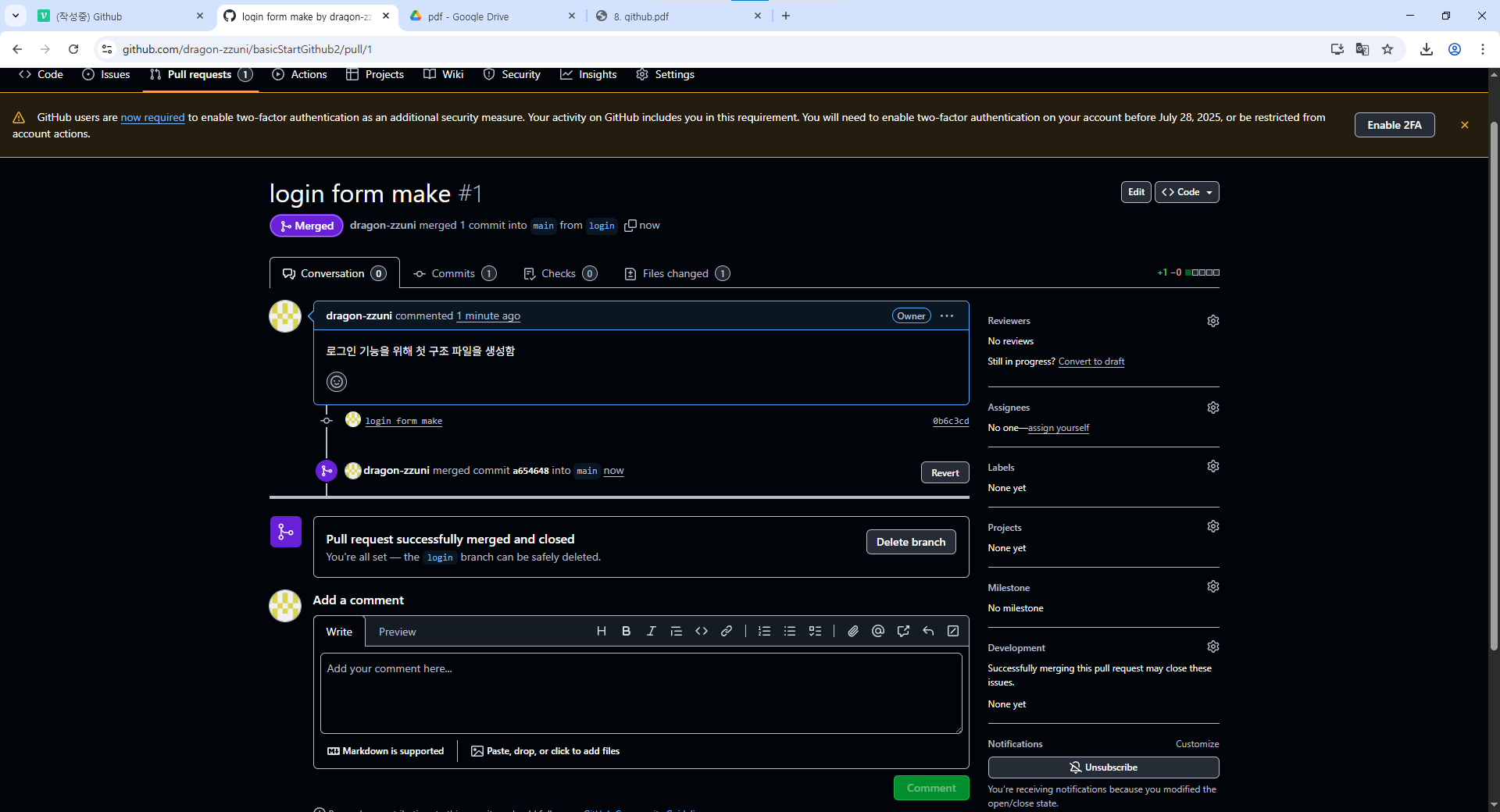Viewport: 1500px width, 812px height.
Task: Reload the page
Action: pos(73,49)
